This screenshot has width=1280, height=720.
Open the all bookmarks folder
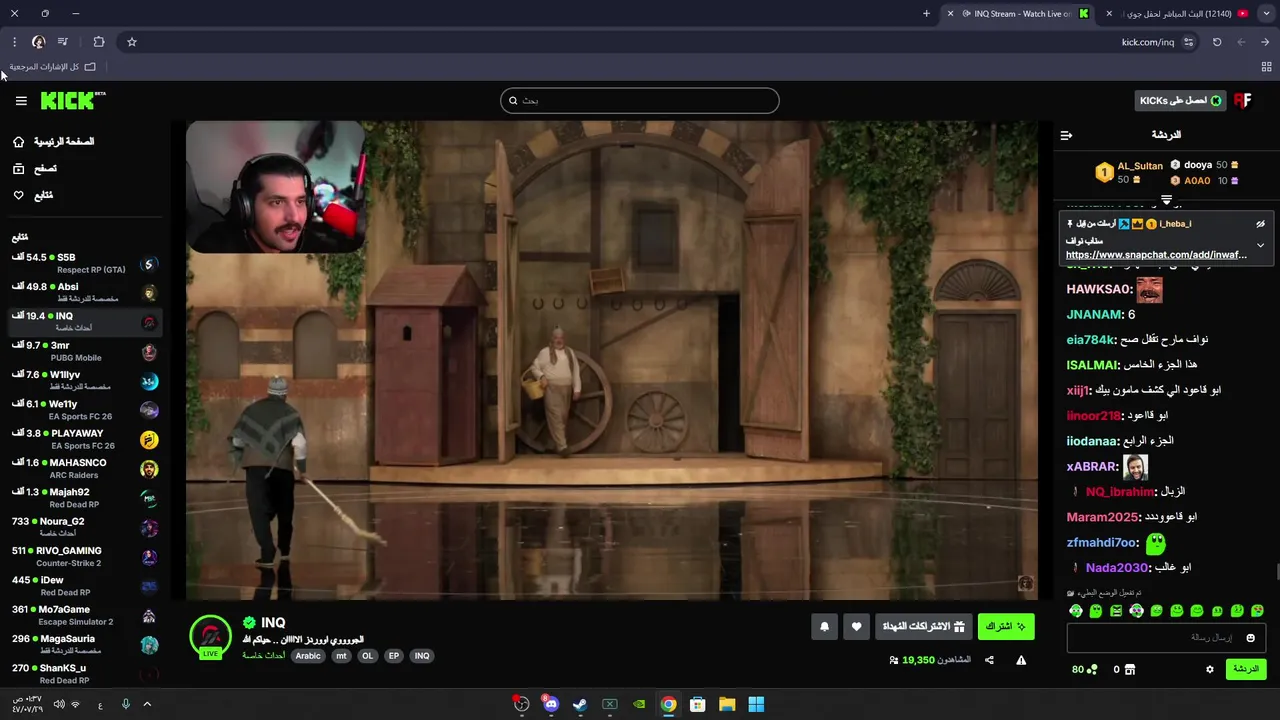tap(53, 67)
